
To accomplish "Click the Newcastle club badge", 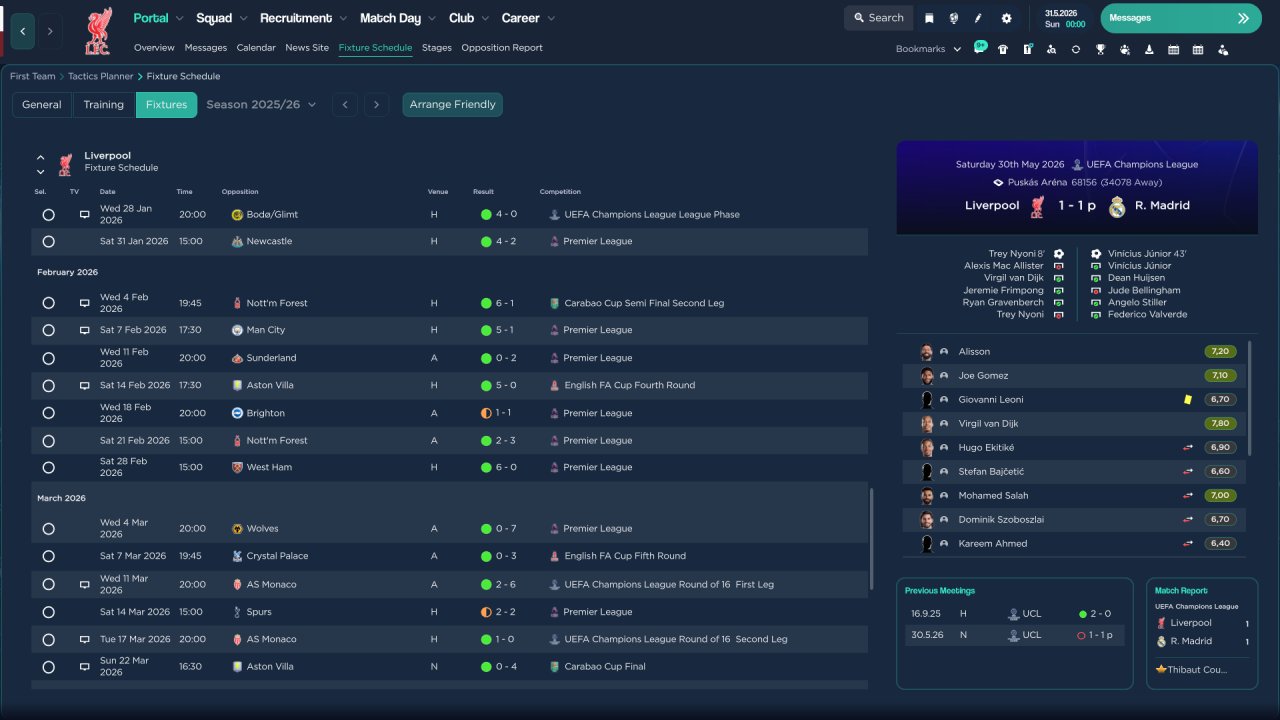I will coord(237,241).
